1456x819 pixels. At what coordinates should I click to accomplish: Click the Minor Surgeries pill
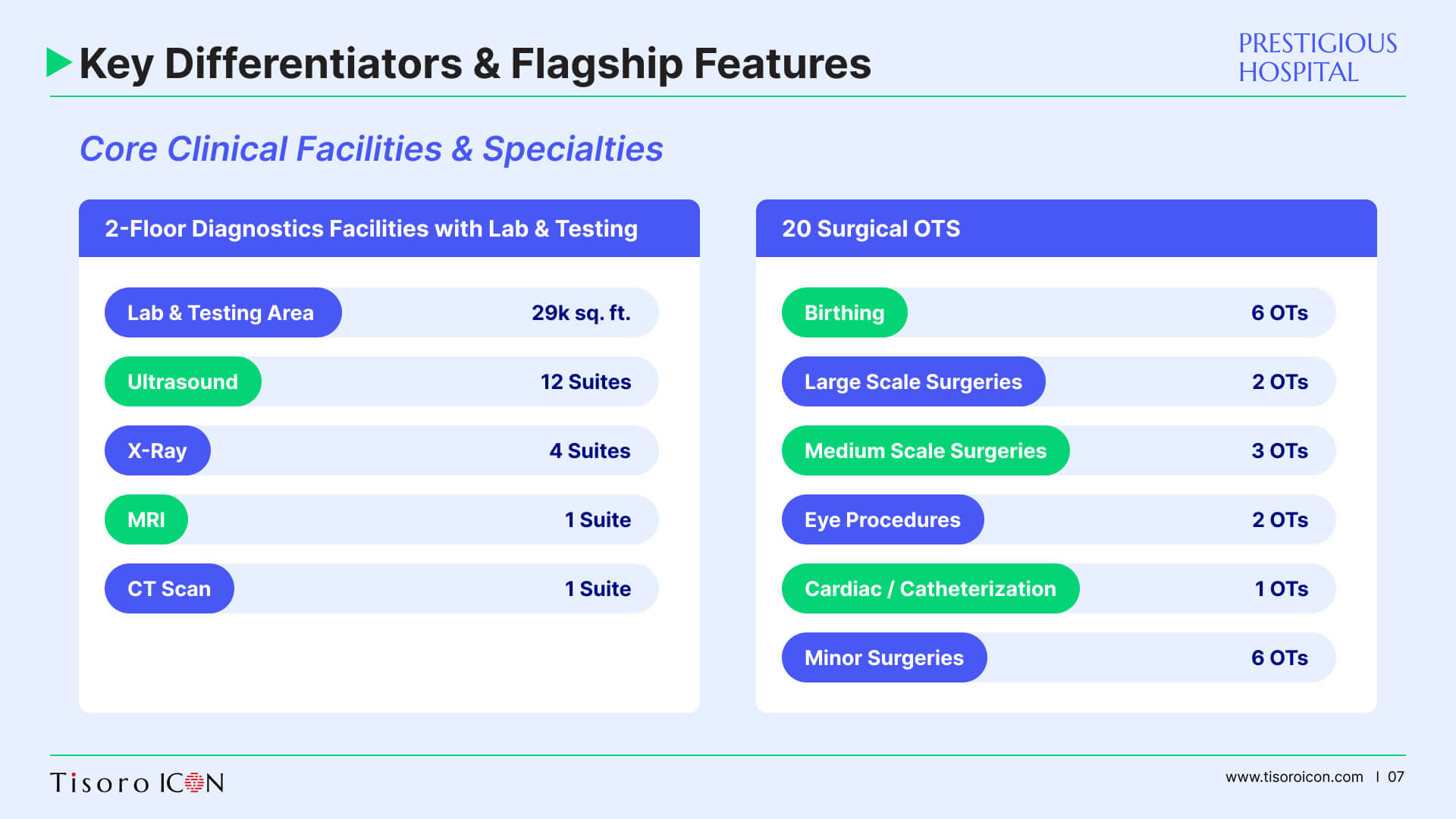tap(884, 657)
